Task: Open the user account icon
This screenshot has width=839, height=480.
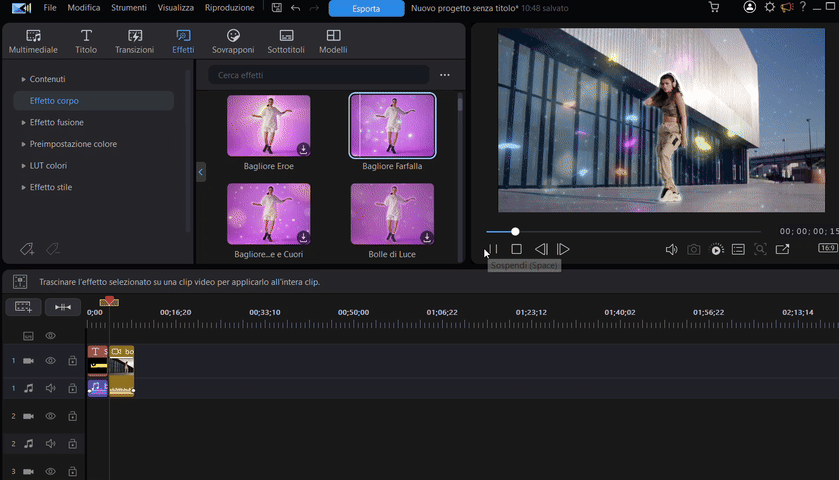Action: click(749, 7)
